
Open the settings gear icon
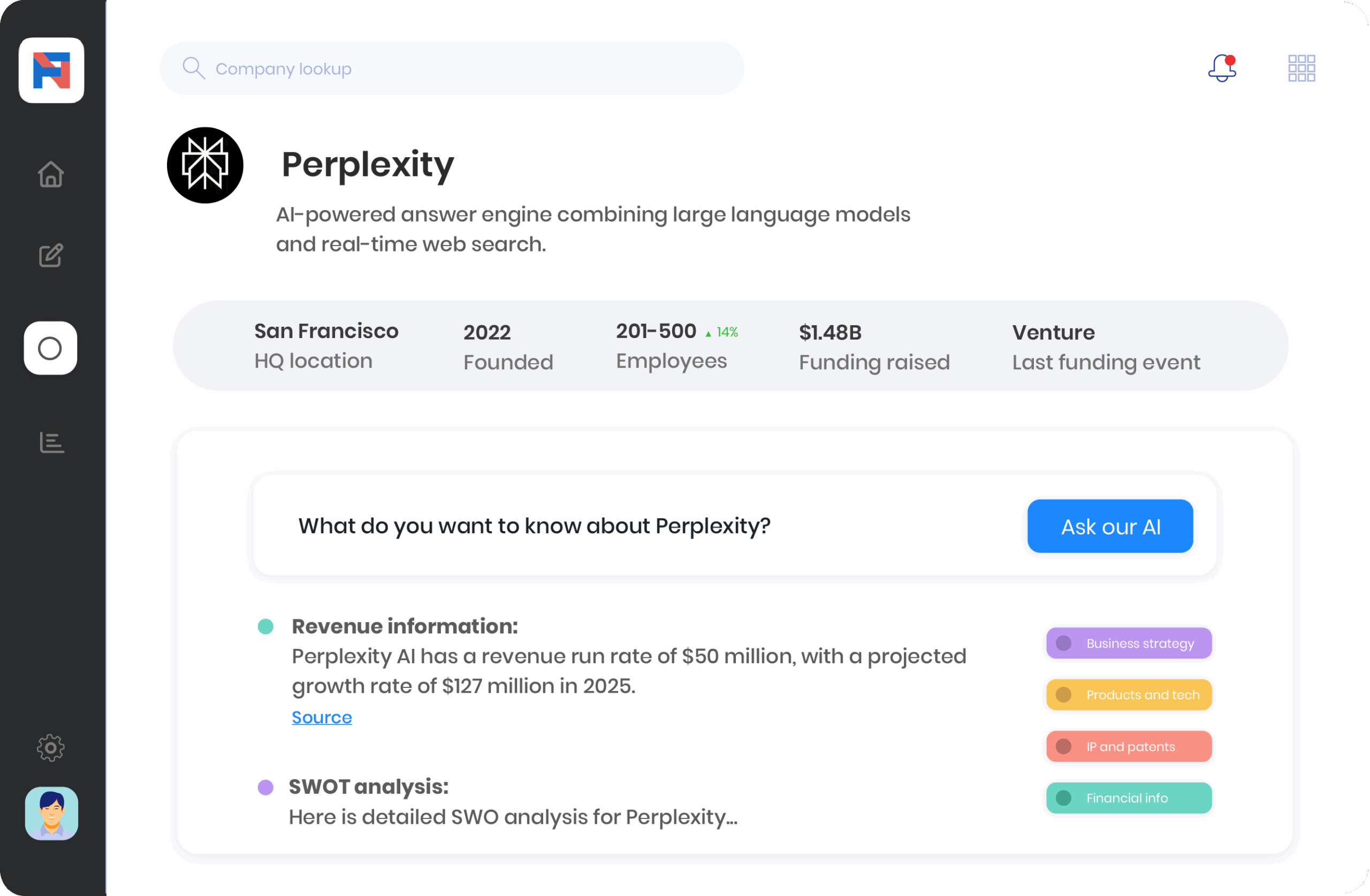tap(51, 747)
